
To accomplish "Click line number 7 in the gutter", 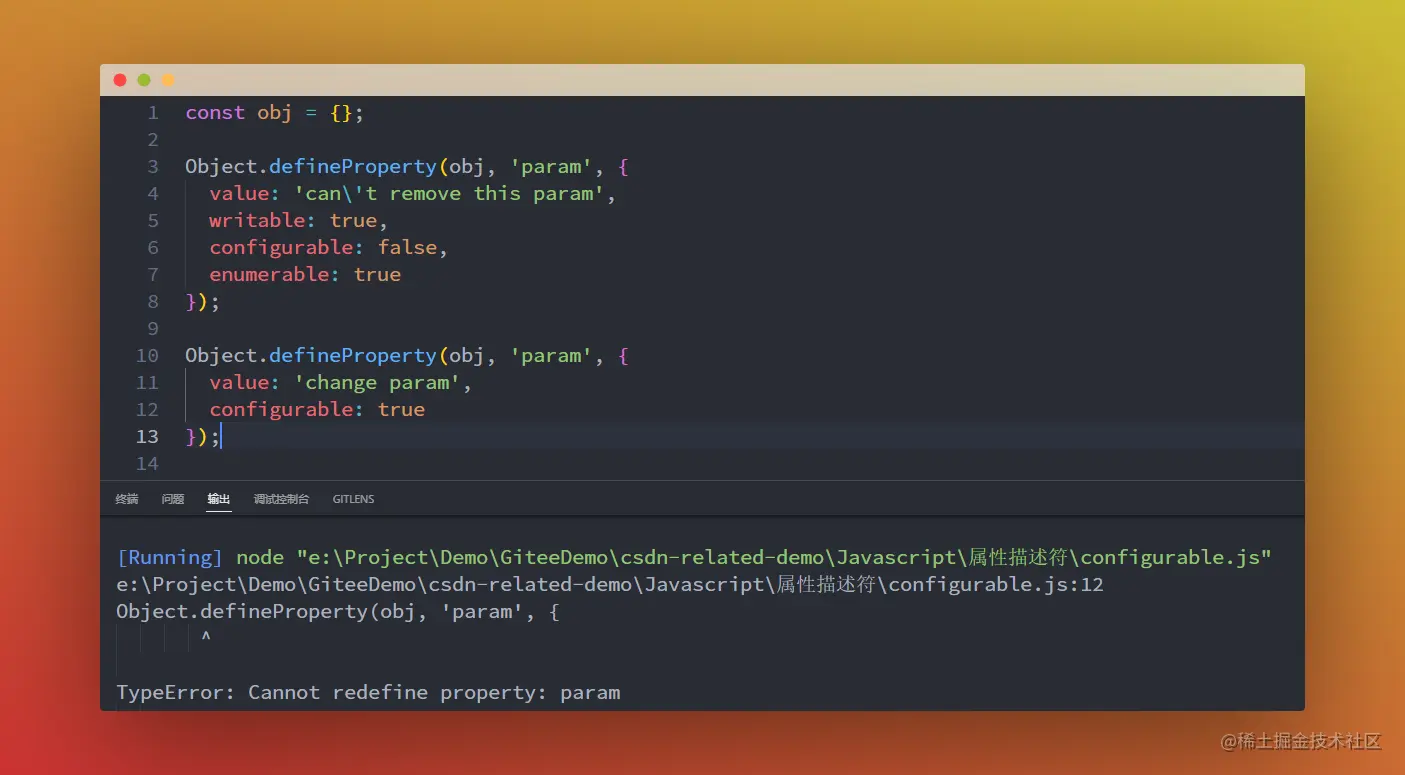I will 153,275.
